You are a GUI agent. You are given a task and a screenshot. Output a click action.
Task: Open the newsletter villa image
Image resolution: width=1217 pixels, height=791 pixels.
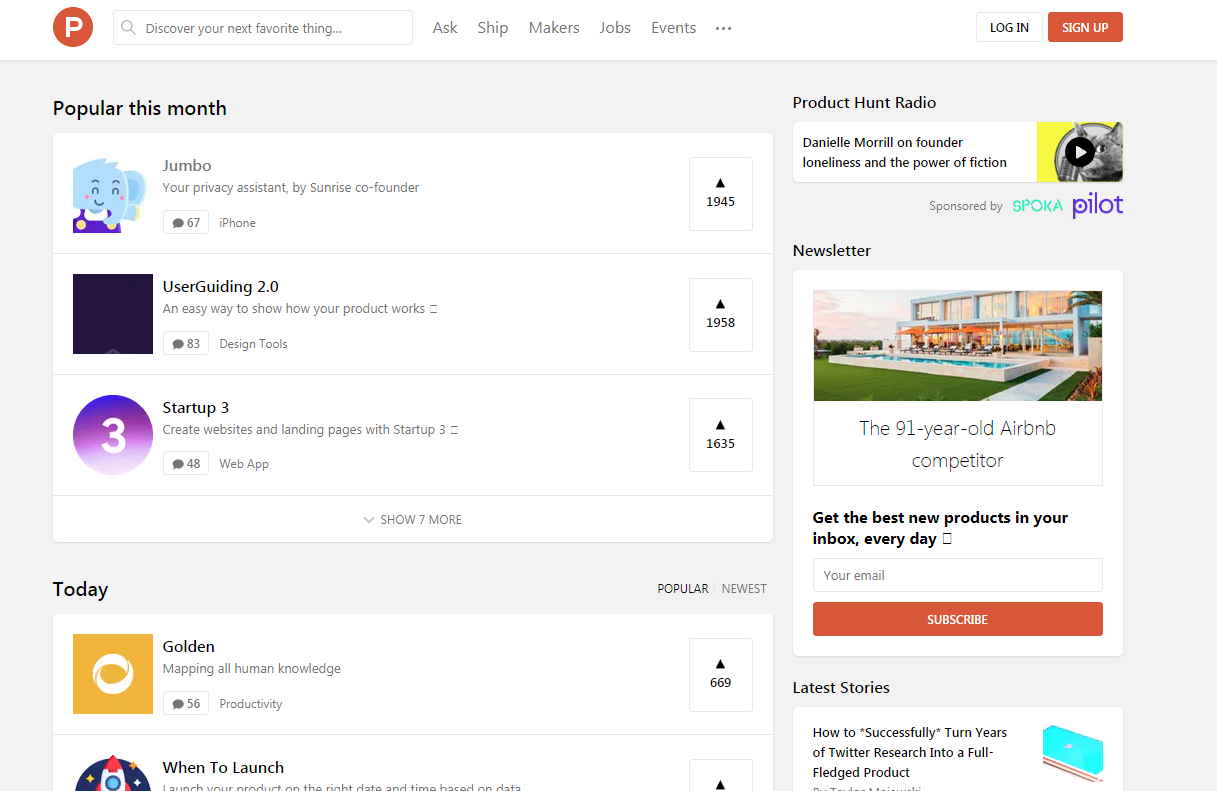pyautogui.click(x=958, y=346)
